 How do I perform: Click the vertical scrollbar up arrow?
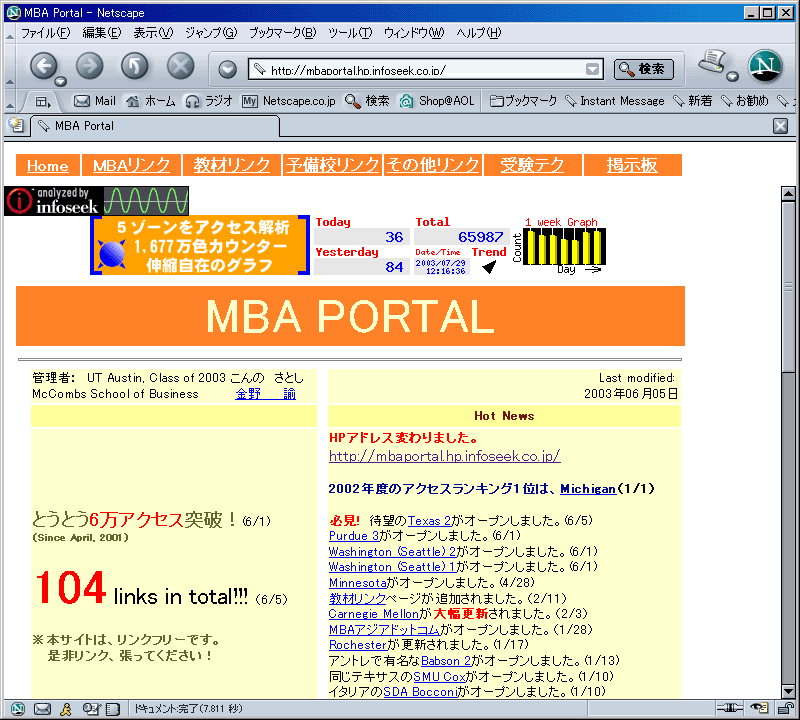click(788, 193)
